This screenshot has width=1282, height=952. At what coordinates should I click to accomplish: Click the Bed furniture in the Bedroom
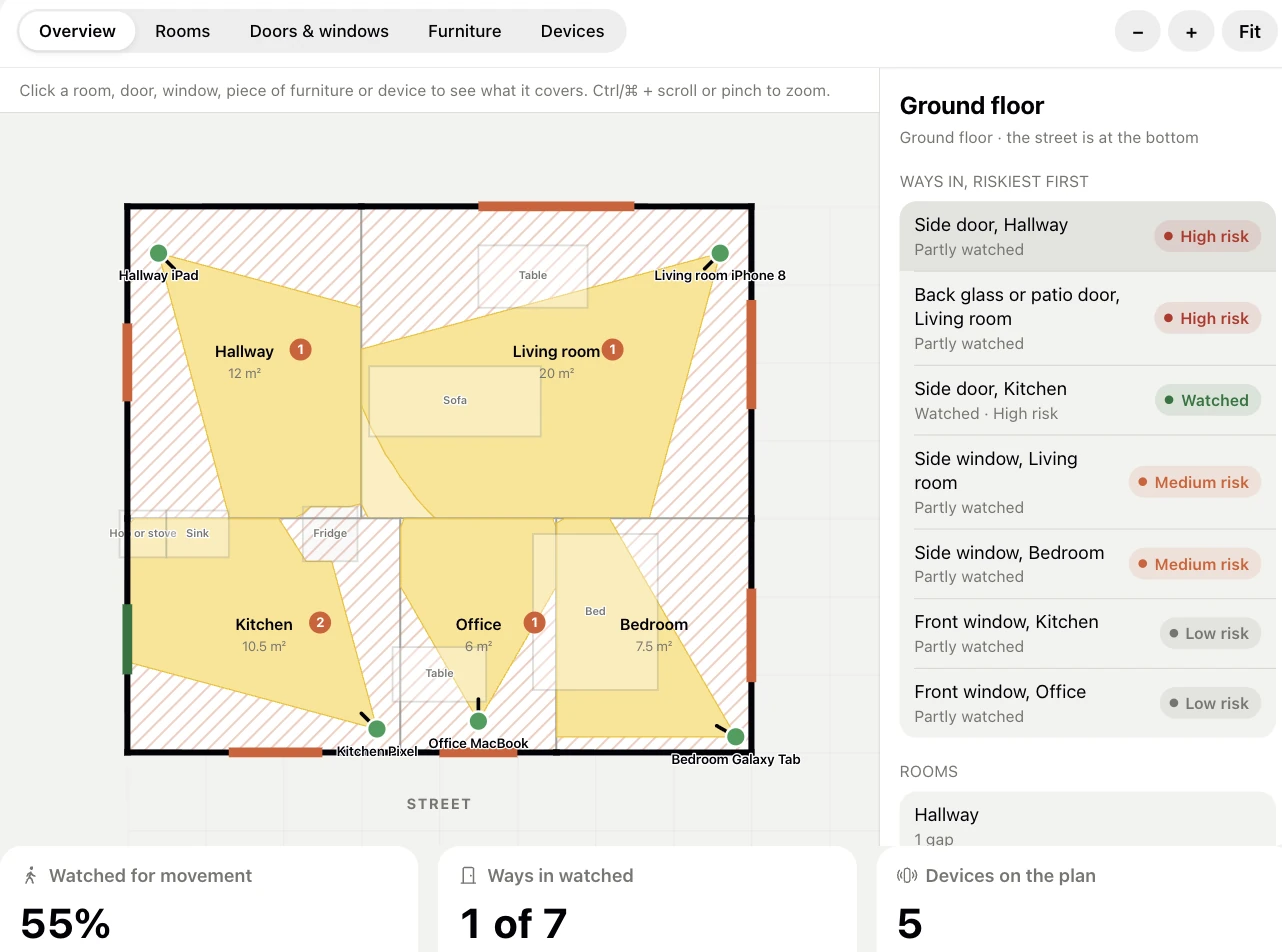(595, 612)
